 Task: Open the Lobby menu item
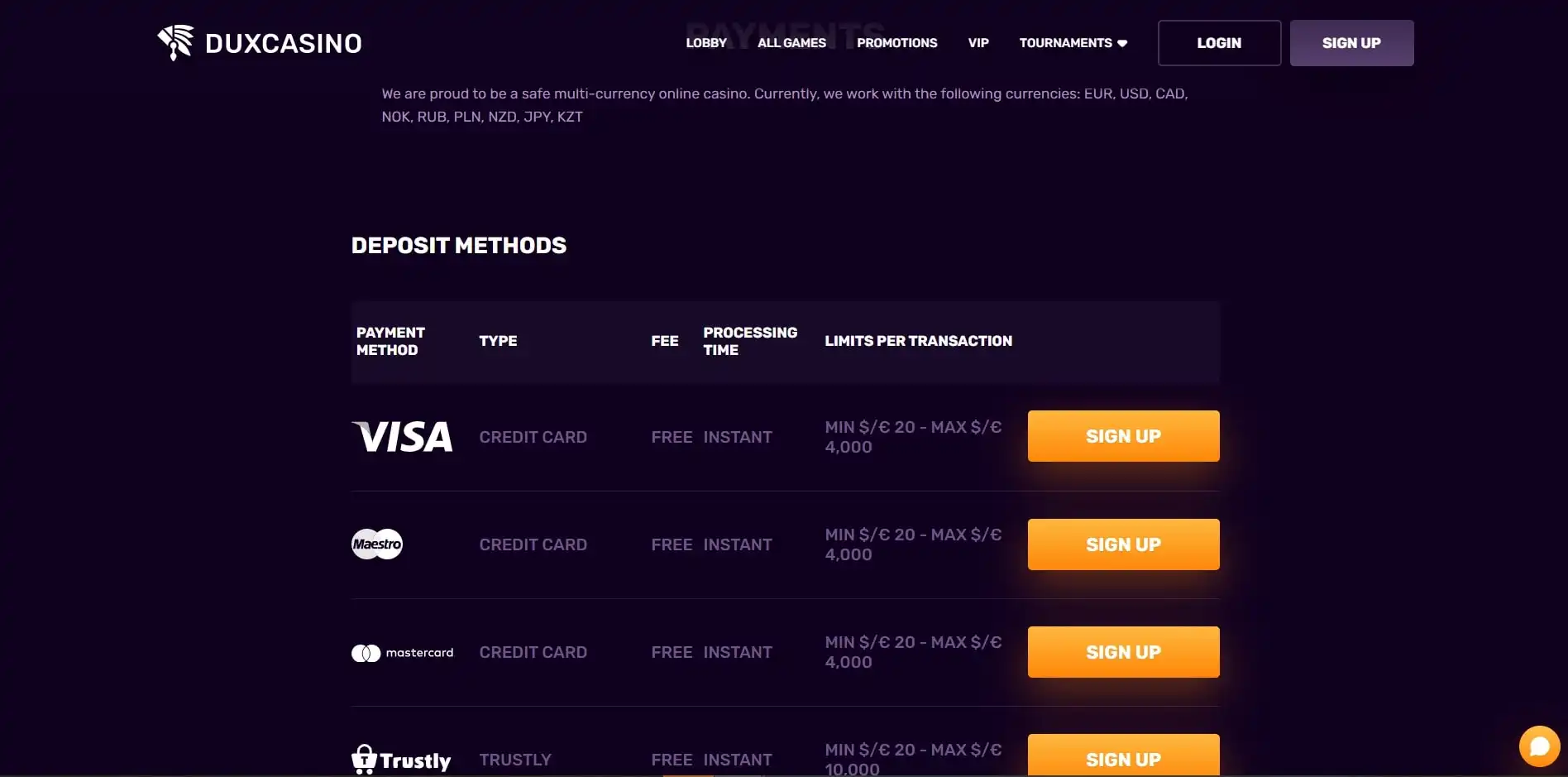click(706, 43)
